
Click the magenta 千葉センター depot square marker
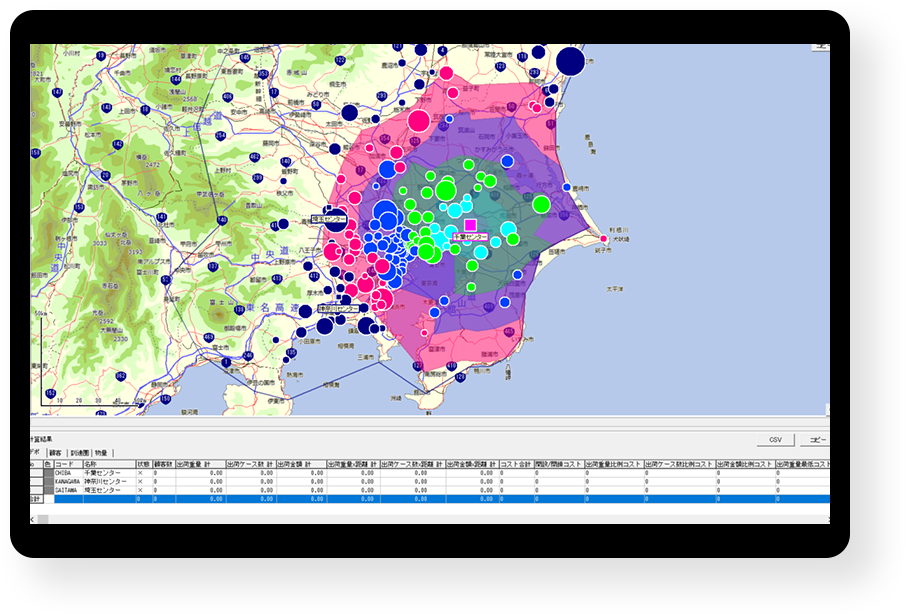(470, 225)
